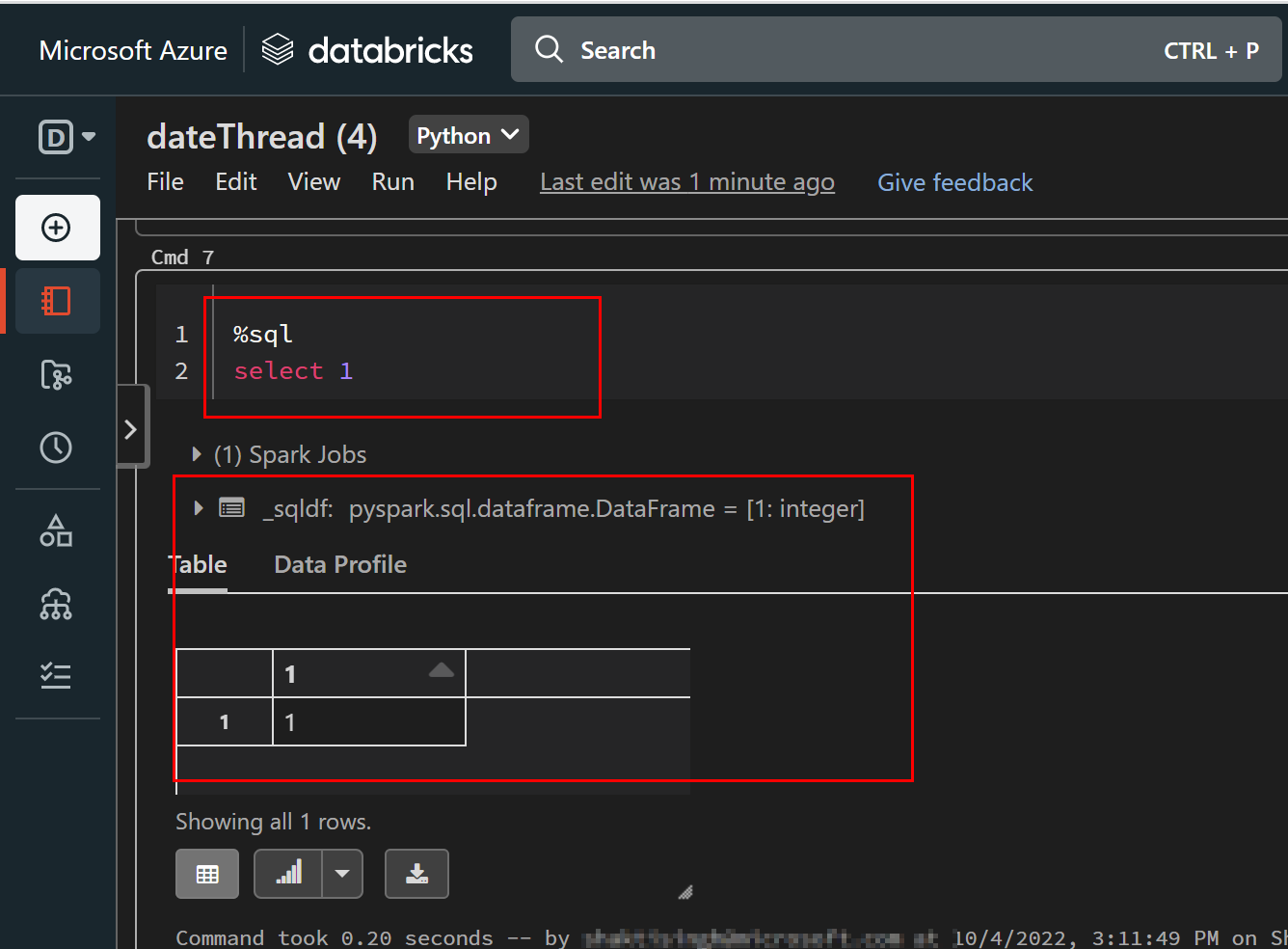Viewport: 1288px width, 949px height.
Task: Click line number 2 in the editor
Action: pos(181,371)
